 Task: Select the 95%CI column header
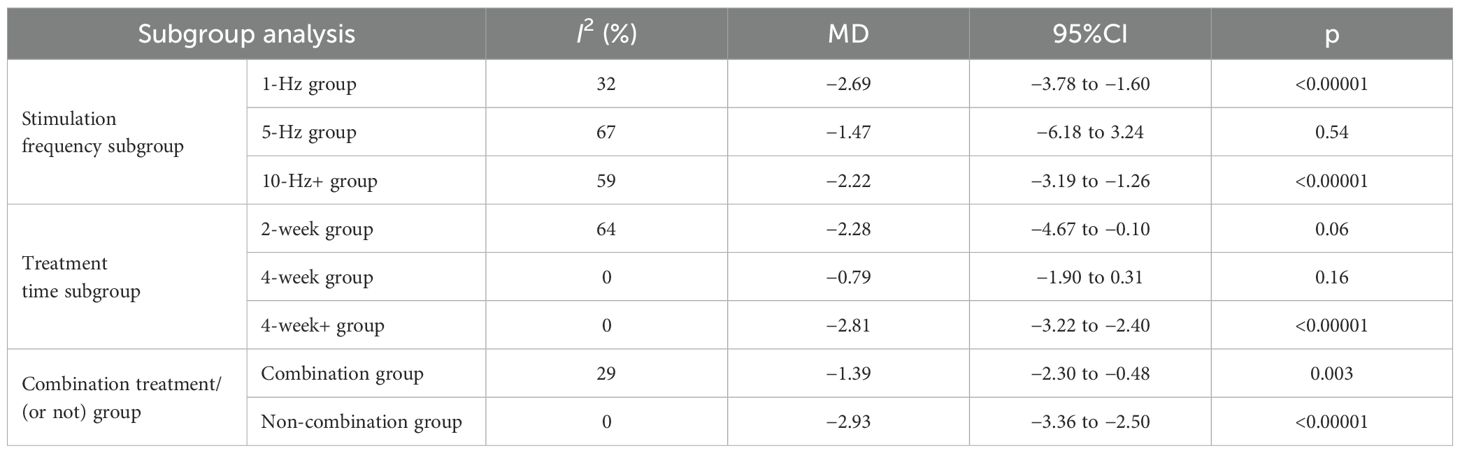point(1089,33)
